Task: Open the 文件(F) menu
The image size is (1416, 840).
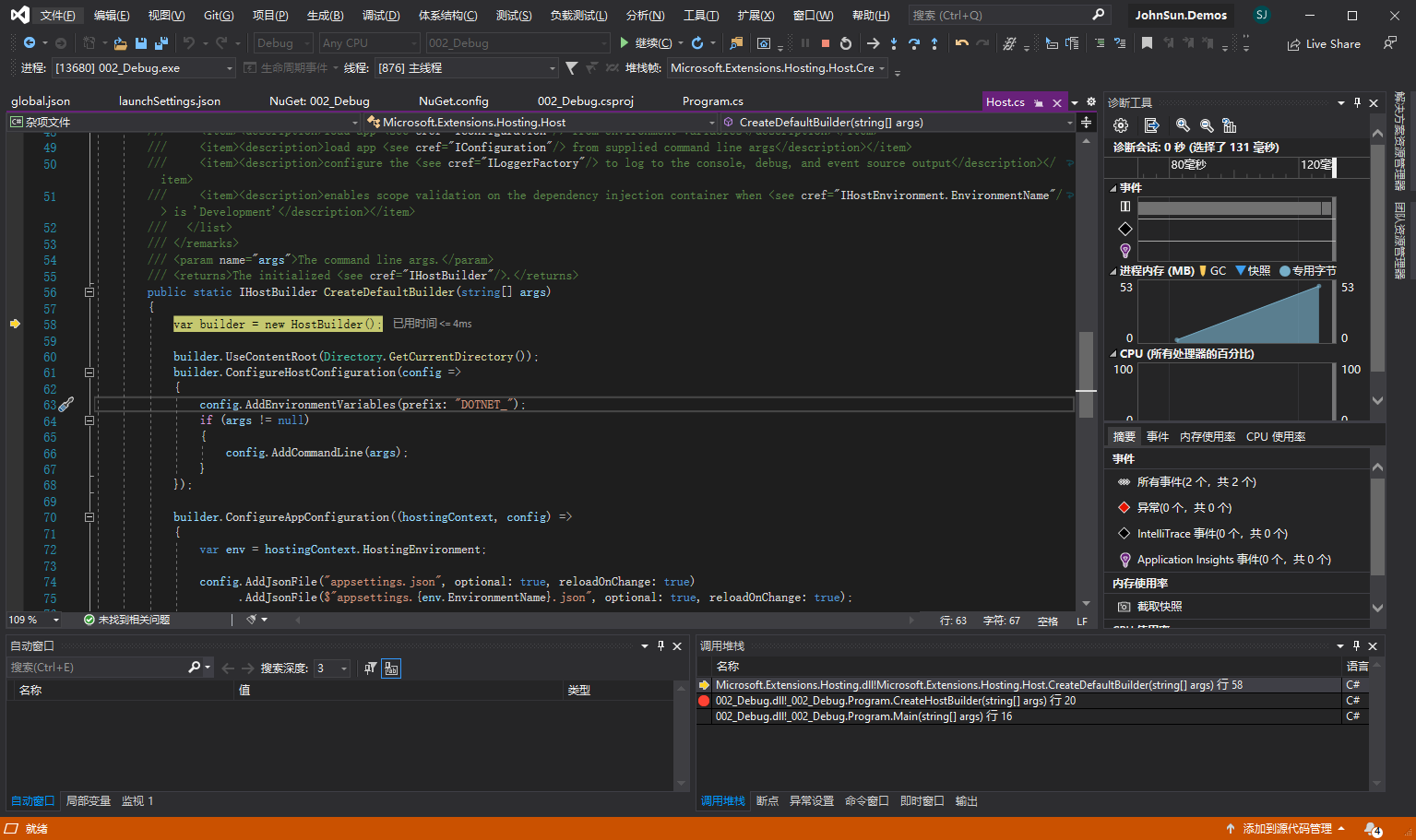Action: coord(57,16)
